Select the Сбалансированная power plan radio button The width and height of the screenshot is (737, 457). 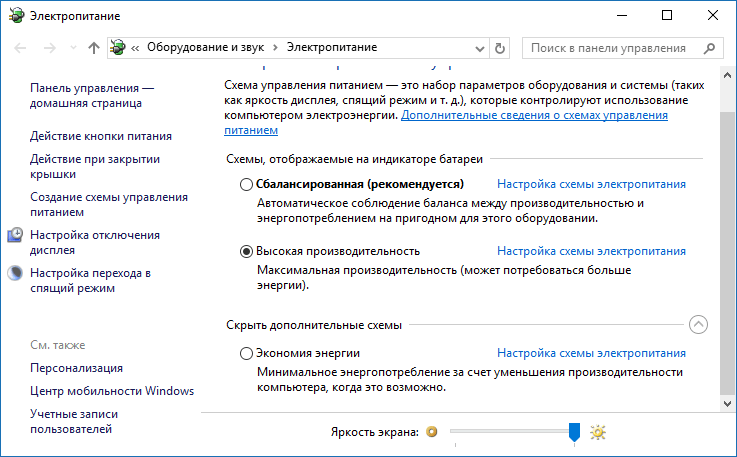point(247,185)
